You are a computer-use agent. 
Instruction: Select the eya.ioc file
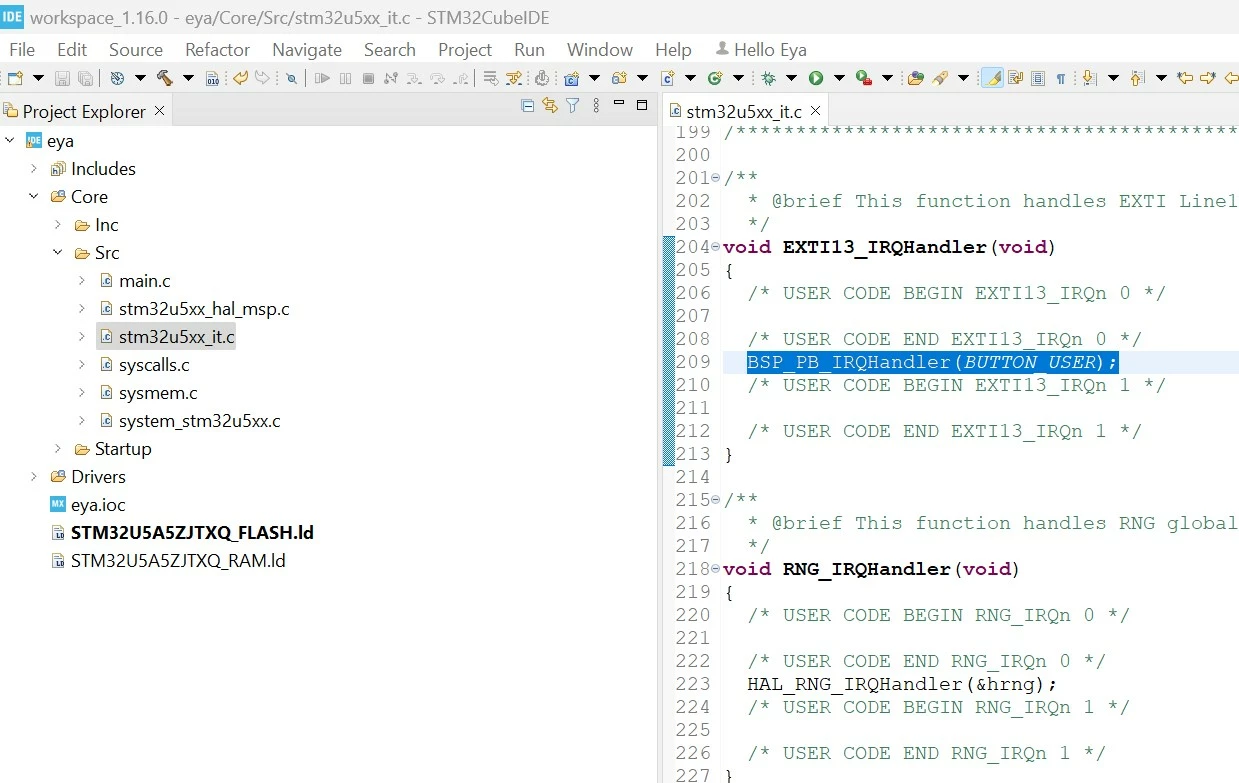98,505
